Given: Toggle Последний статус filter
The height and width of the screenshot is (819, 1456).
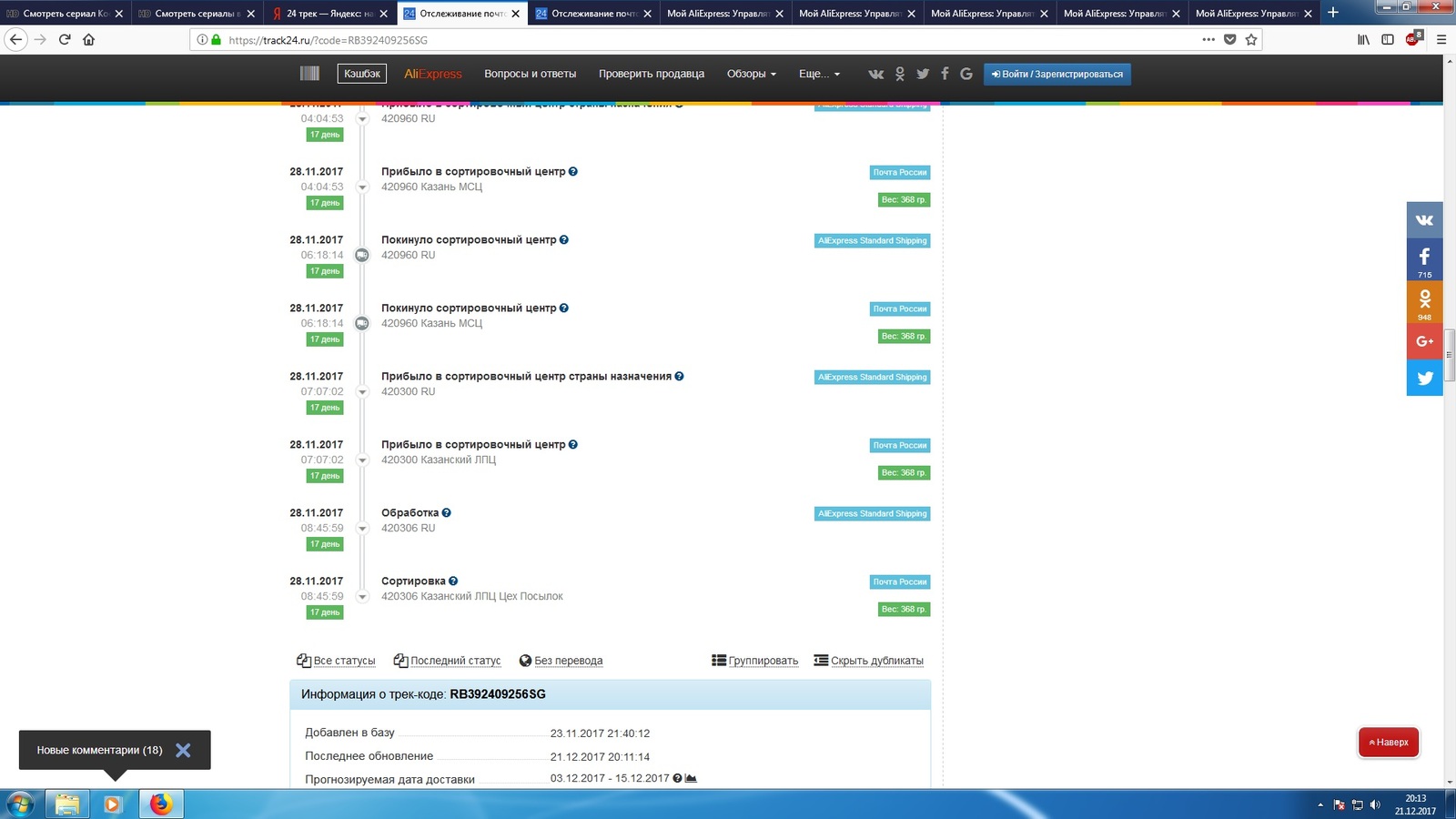Looking at the screenshot, I should [x=447, y=661].
